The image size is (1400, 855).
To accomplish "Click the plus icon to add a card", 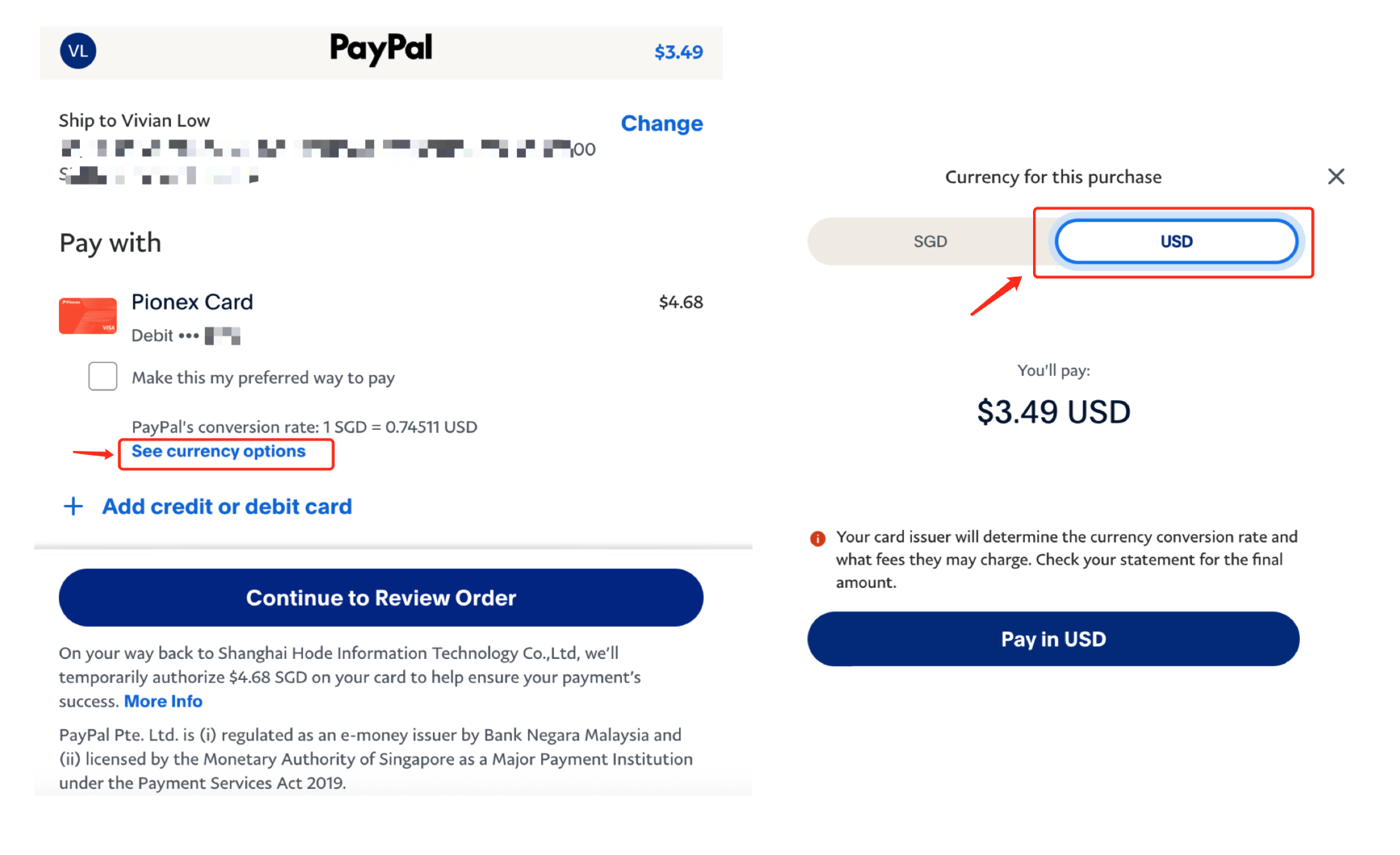I will coord(73,506).
